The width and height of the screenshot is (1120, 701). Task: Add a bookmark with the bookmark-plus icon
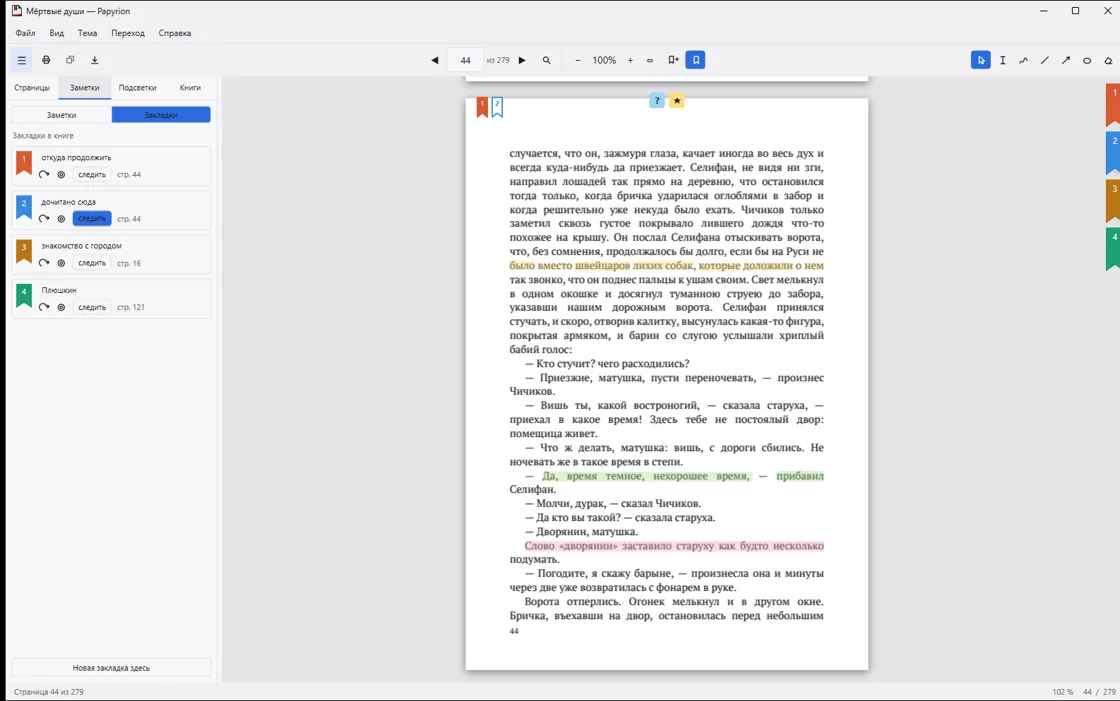click(x=673, y=61)
